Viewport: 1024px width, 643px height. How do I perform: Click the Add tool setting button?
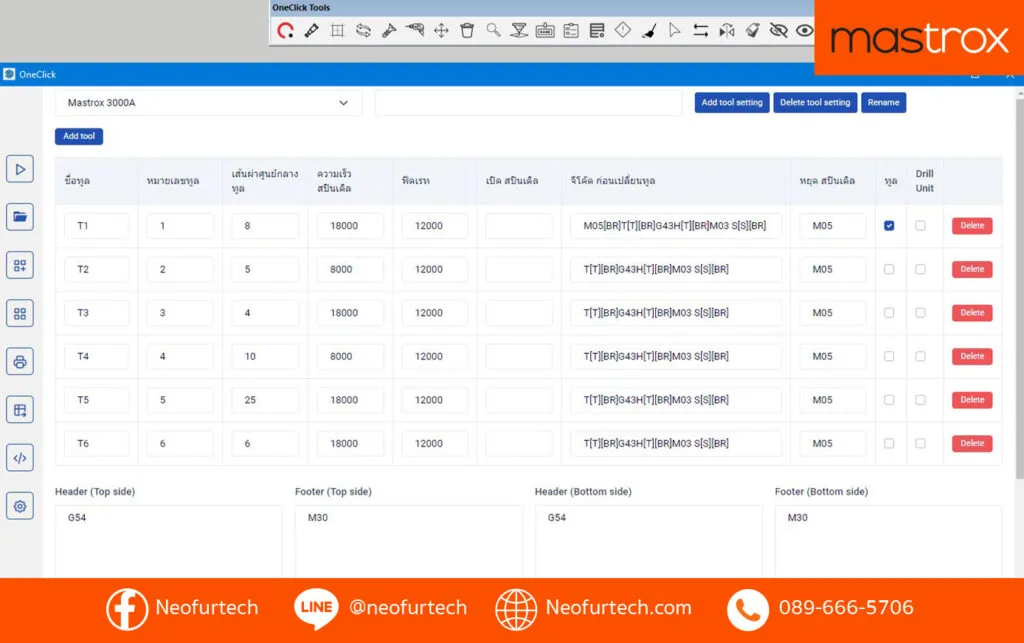[731, 102]
